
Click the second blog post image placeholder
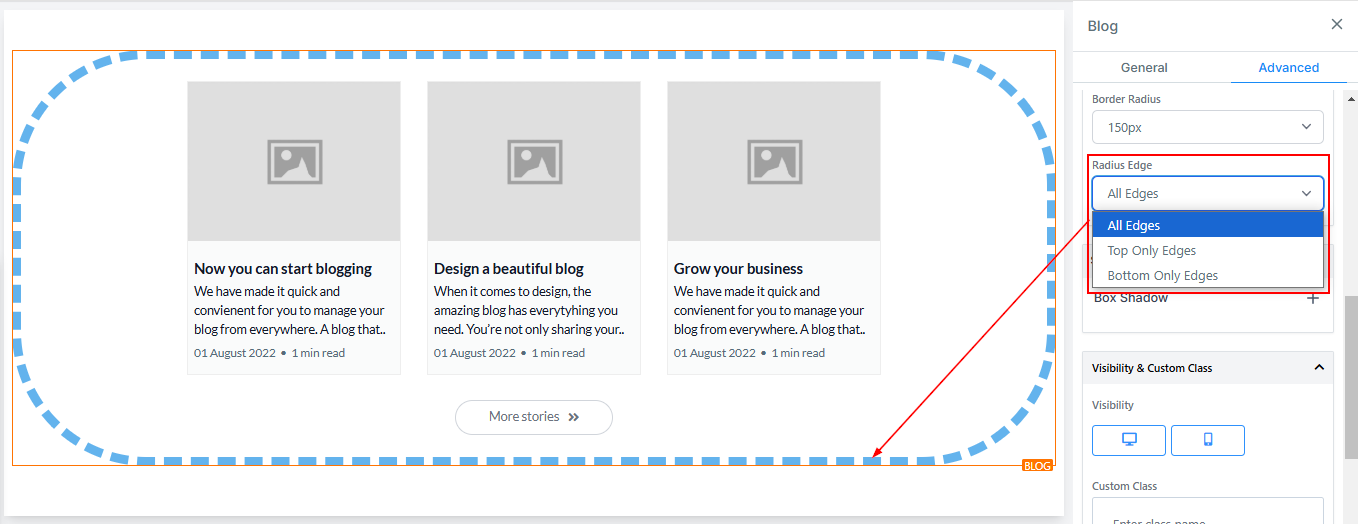pyautogui.click(x=534, y=161)
